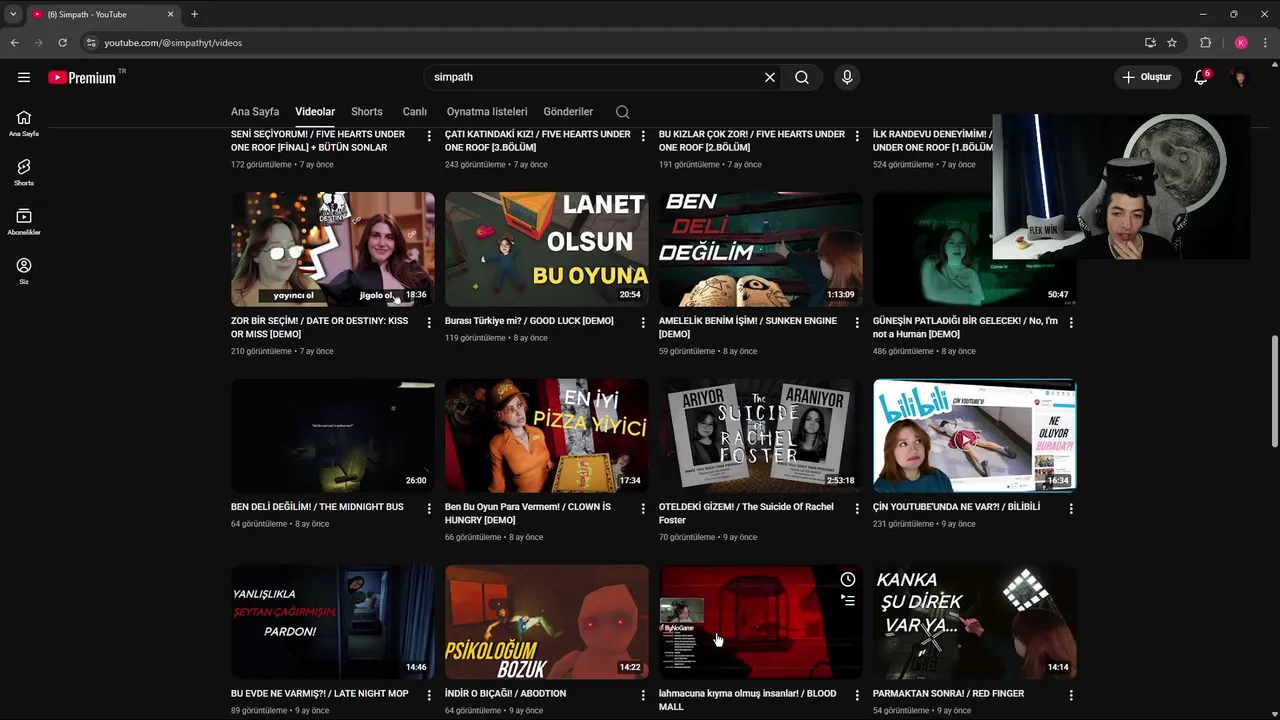1280x720 pixels.
Task: Open the Gönderiler tab
Action: (568, 112)
